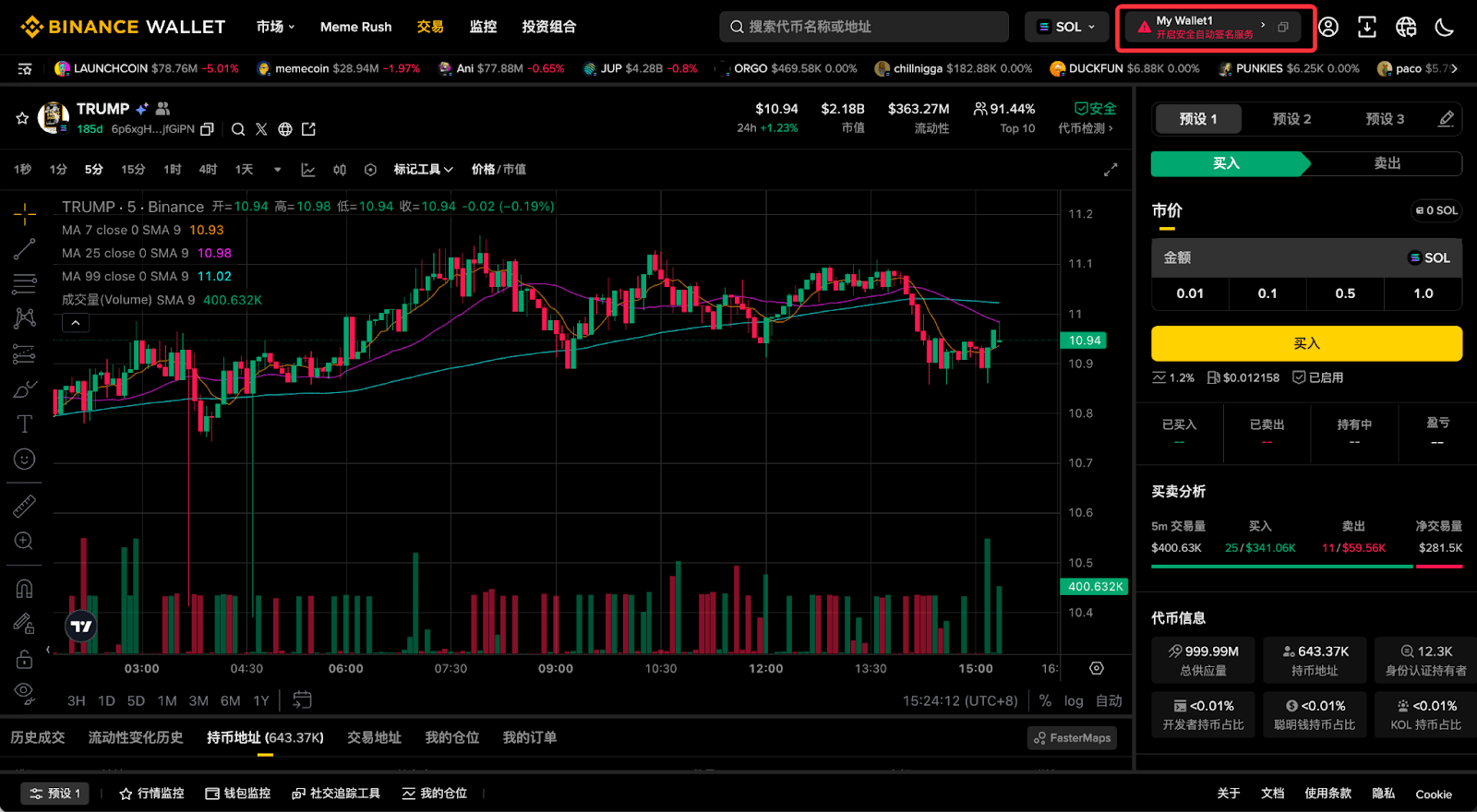Open the 交易地址 tab
Image resolution: width=1477 pixels, height=812 pixels.
pyautogui.click(x=374, y=737)
